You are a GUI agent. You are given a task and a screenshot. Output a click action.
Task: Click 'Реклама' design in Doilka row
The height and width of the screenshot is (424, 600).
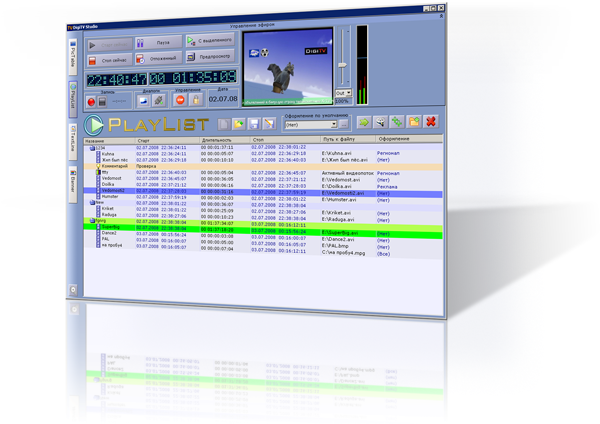(387, 187)
